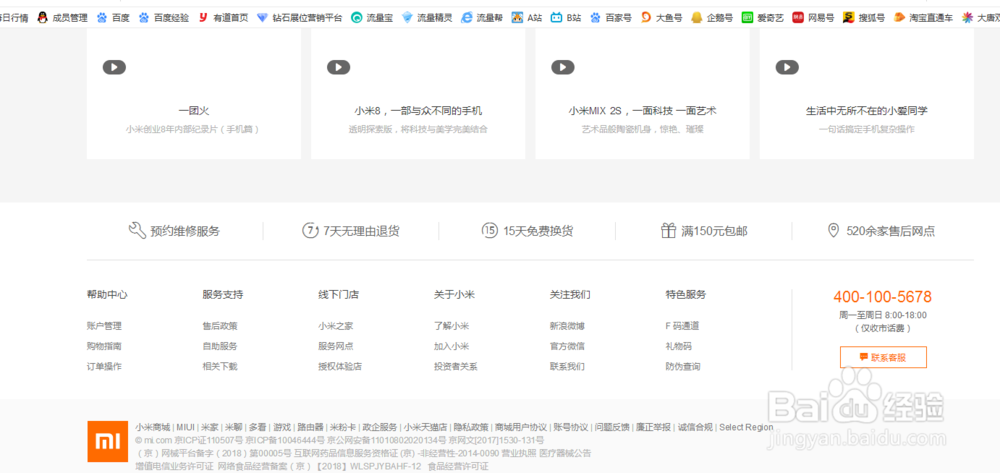Image resolution: width=1000 pixels, height=473 pixels.
Task: Play the 小米8 video
Action: pyautogui.click(x=339, y=67)
